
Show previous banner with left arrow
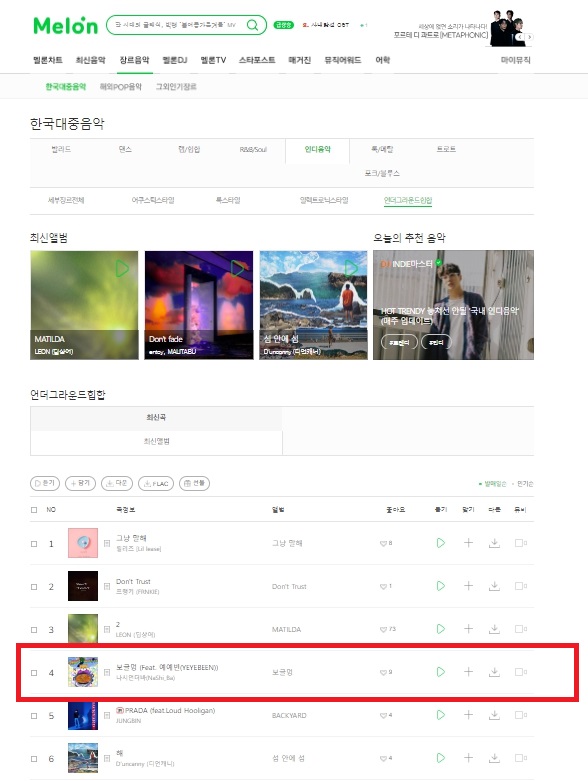[x=519, y=37]
